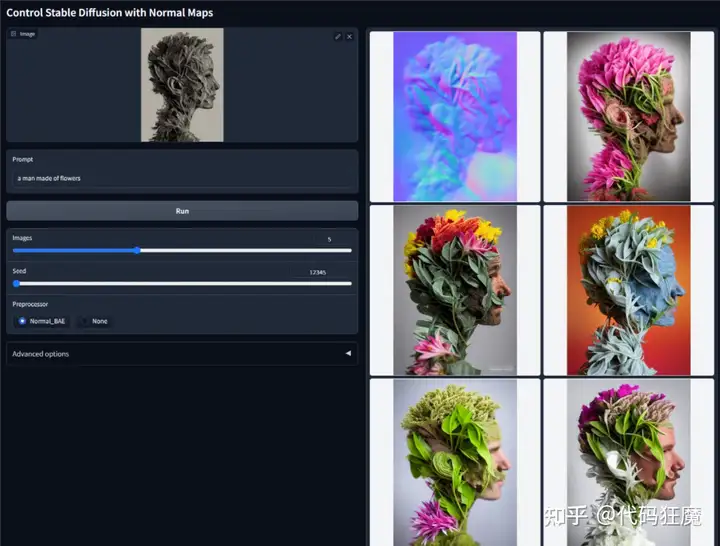
Task: Click the Image label icon
Action: (x=14, y=34)
